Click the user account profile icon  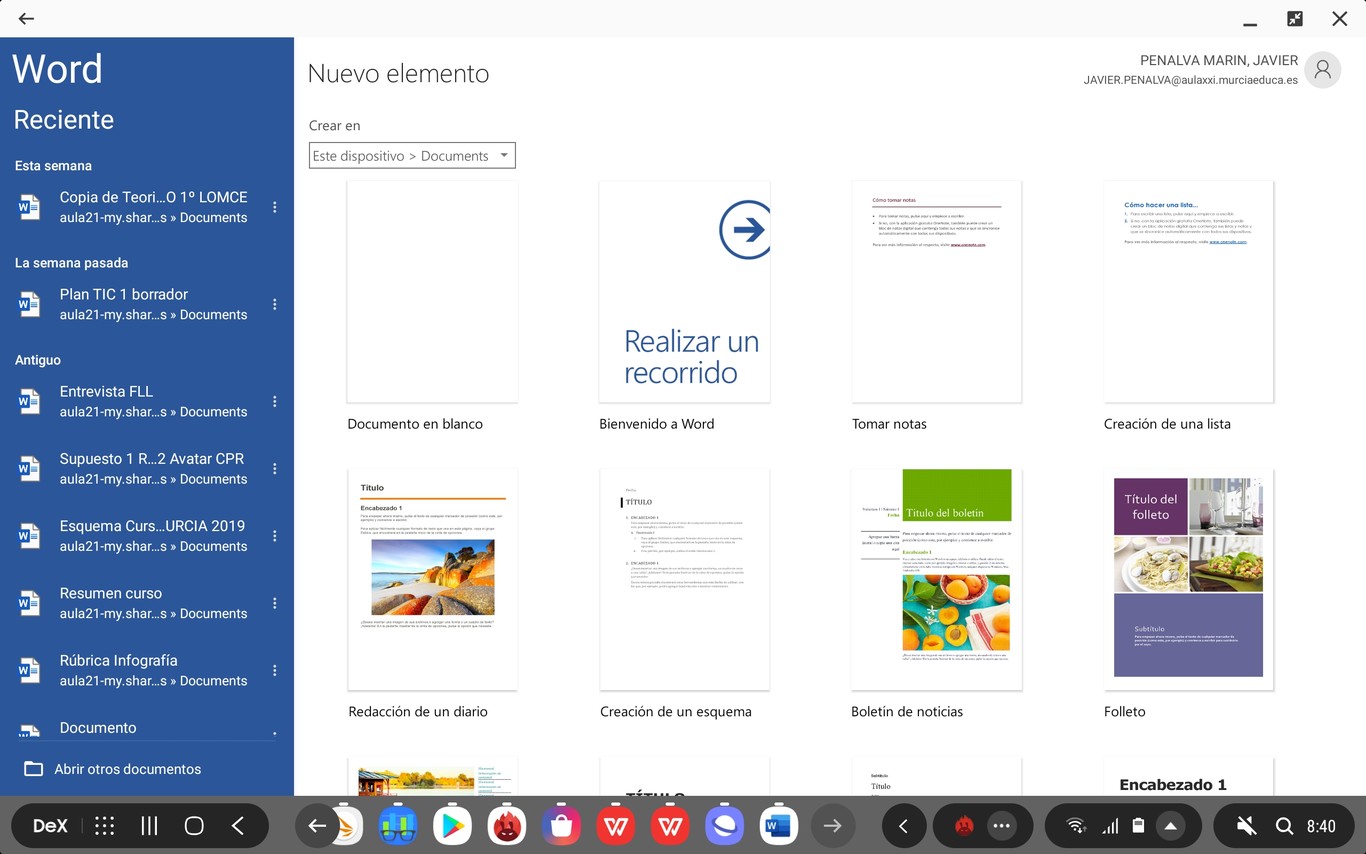point(1322,70)
